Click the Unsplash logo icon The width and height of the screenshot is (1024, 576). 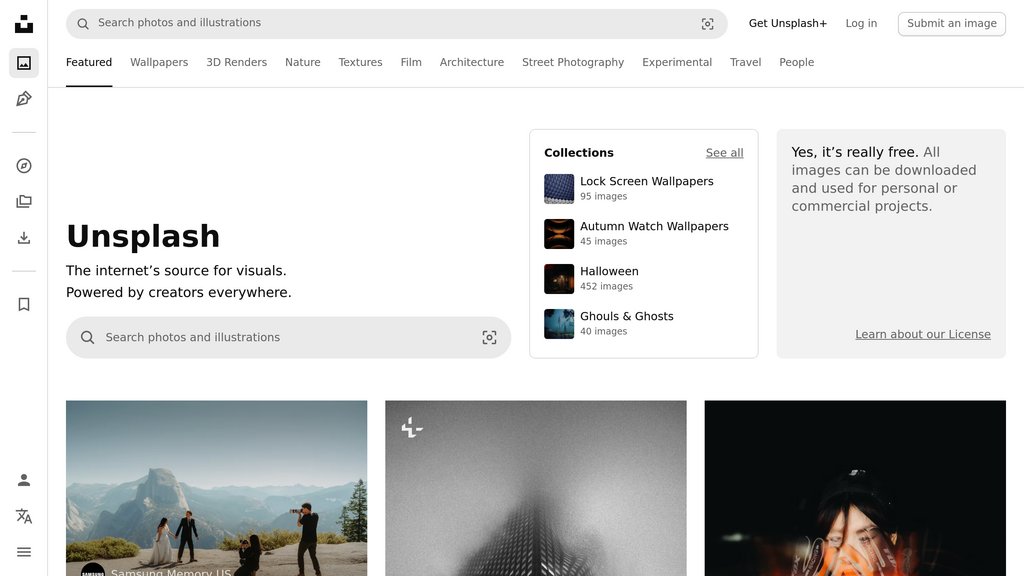coord(23,22)
